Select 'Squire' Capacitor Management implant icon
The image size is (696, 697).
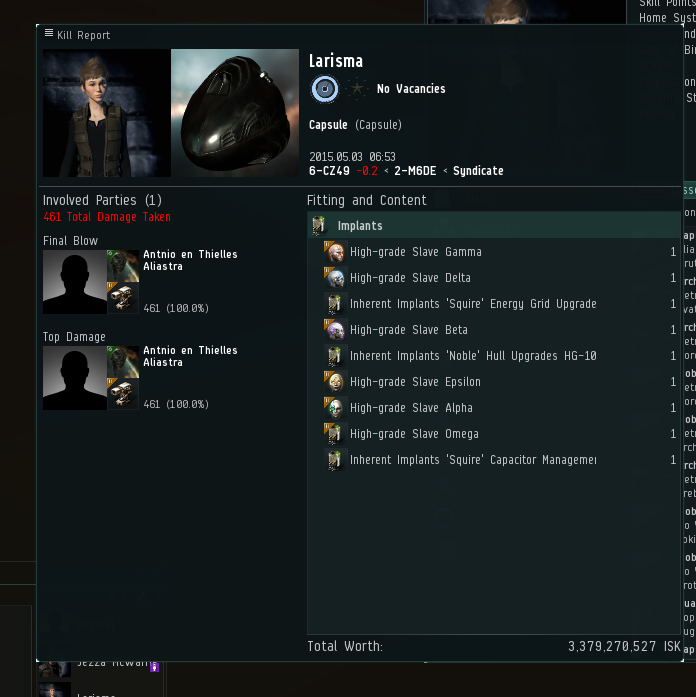[335, 460]
